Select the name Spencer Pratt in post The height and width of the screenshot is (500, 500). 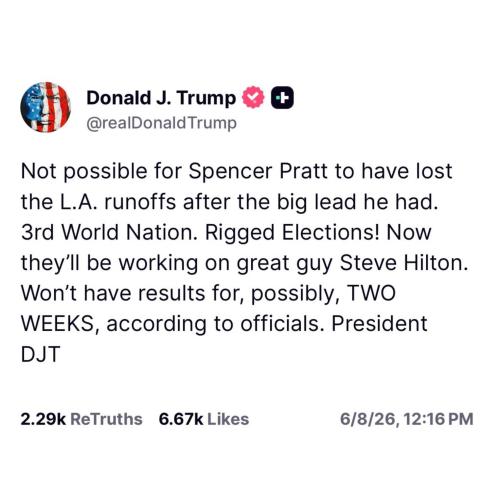258,171
